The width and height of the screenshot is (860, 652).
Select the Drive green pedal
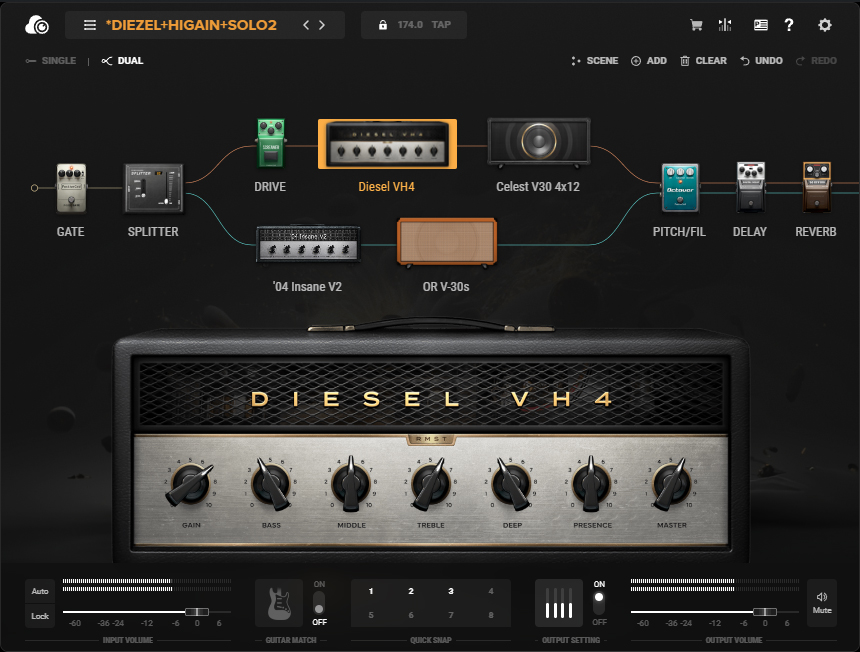[x=270, y=144]
